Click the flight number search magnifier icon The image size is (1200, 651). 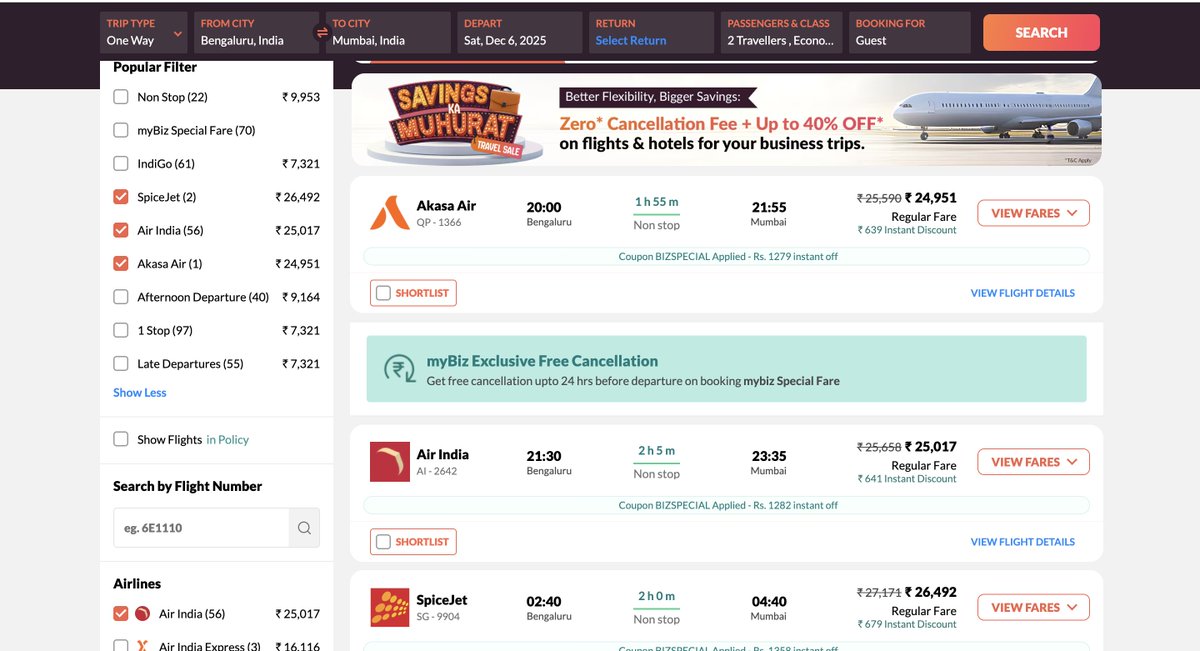click(x=304, y=528)
